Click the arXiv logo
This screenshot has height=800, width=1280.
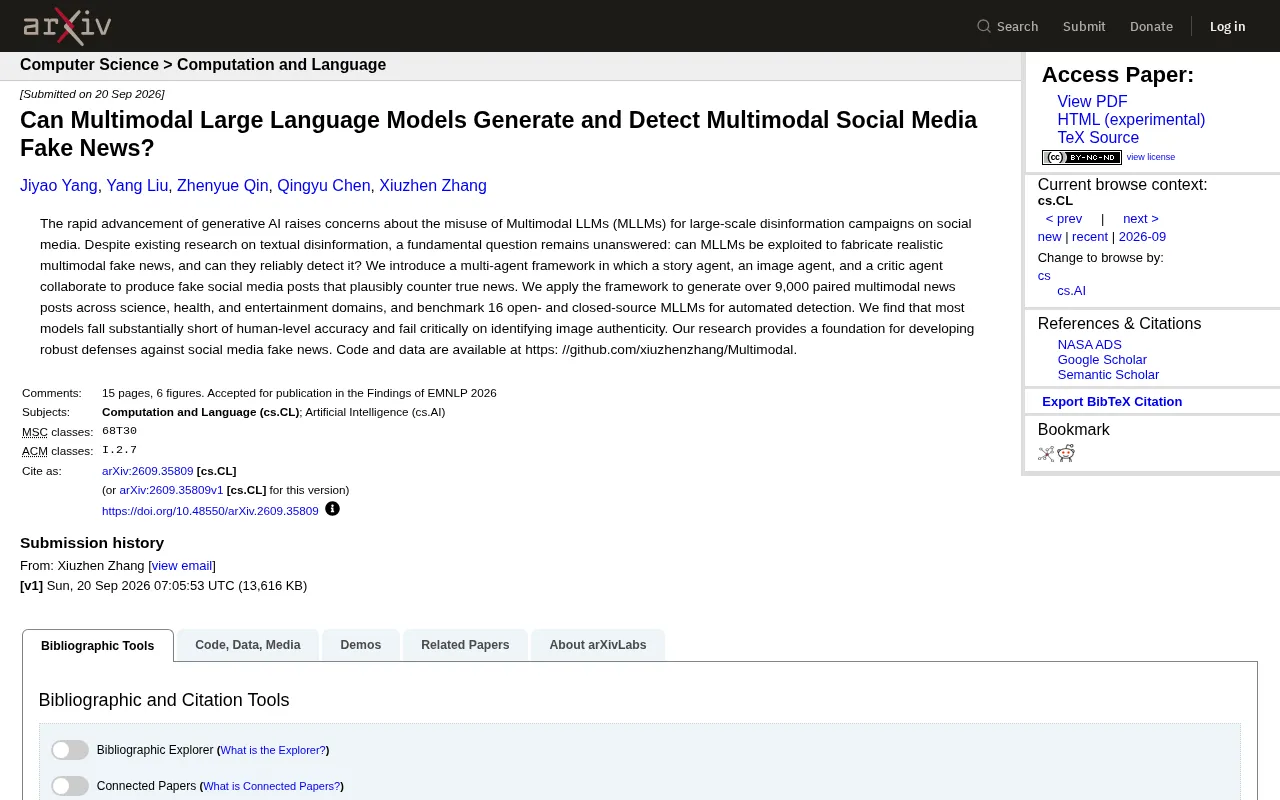pyautogui.click(x=67, y=26)
